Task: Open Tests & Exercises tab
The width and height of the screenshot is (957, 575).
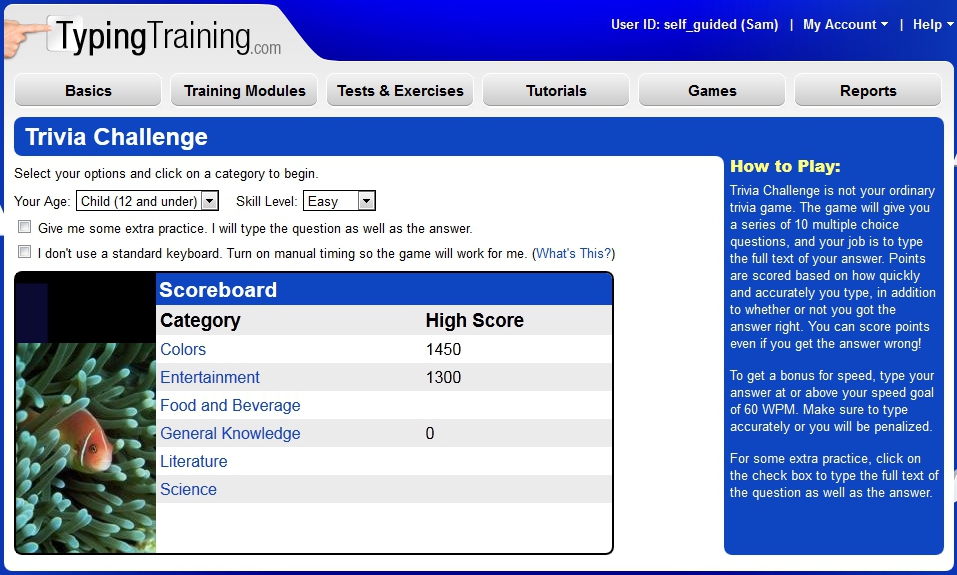Action: click(x=400, y=91)
